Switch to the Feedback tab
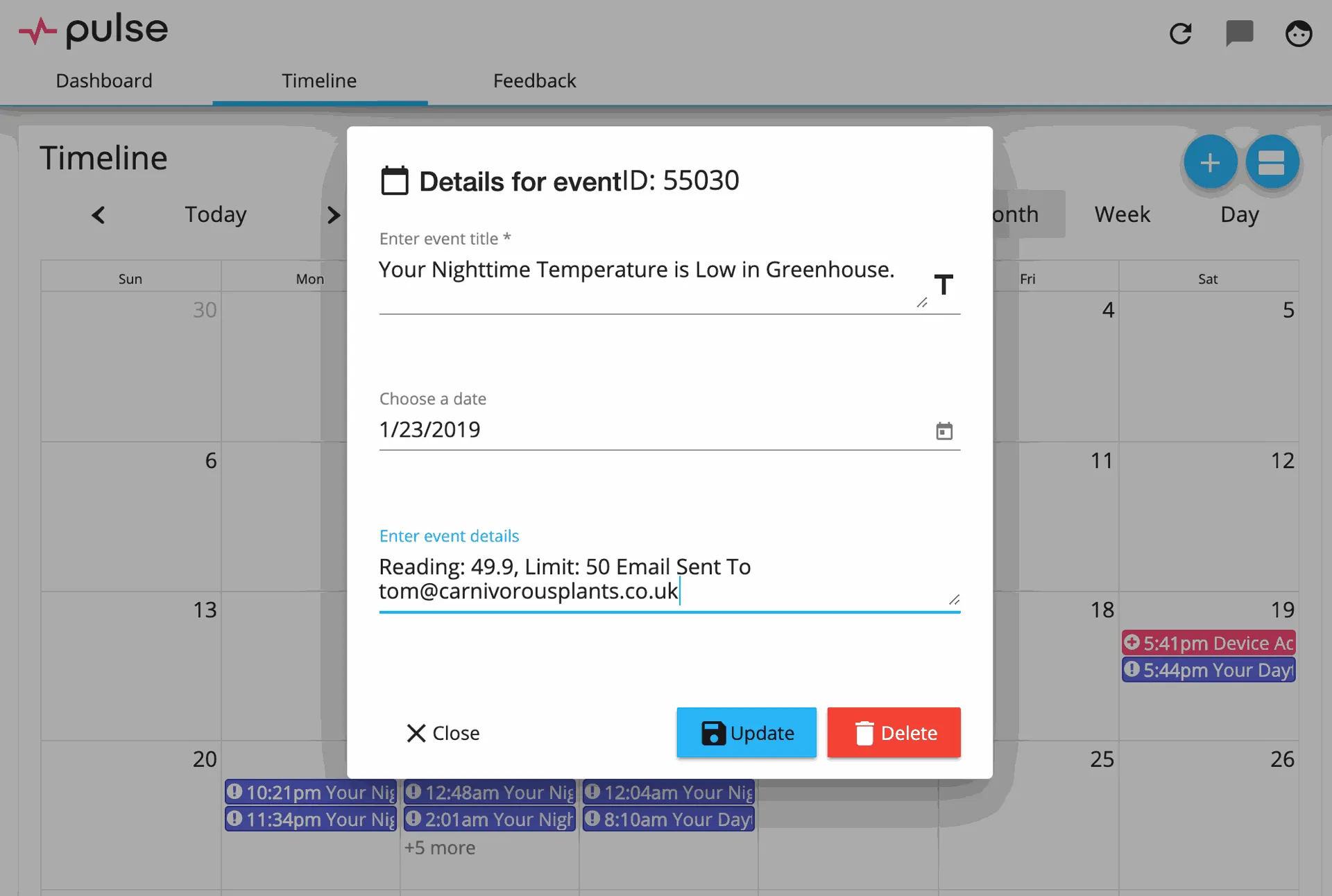The image size is (1332, 896). coord(534,81)
